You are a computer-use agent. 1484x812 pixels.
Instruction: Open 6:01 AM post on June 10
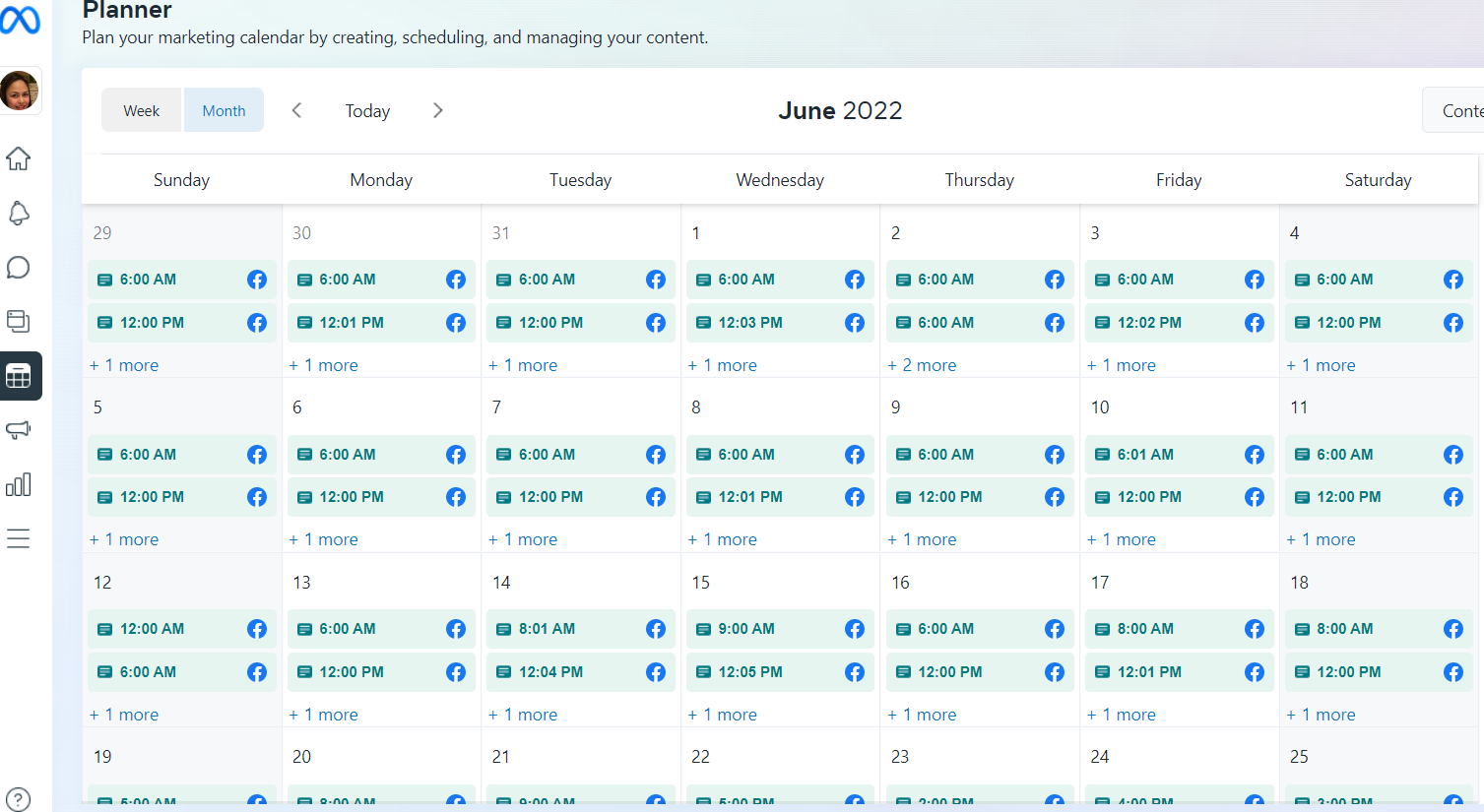tap(1179, 455)
